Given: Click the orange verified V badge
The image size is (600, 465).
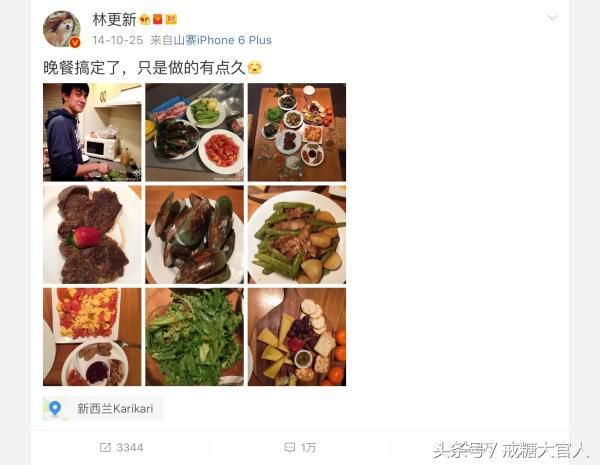Looking at the screenshot, I should (75, 42).
